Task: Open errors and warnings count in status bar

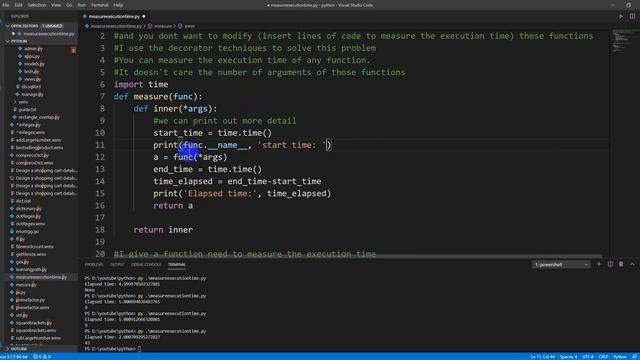Action: click(x=42, y=357)
